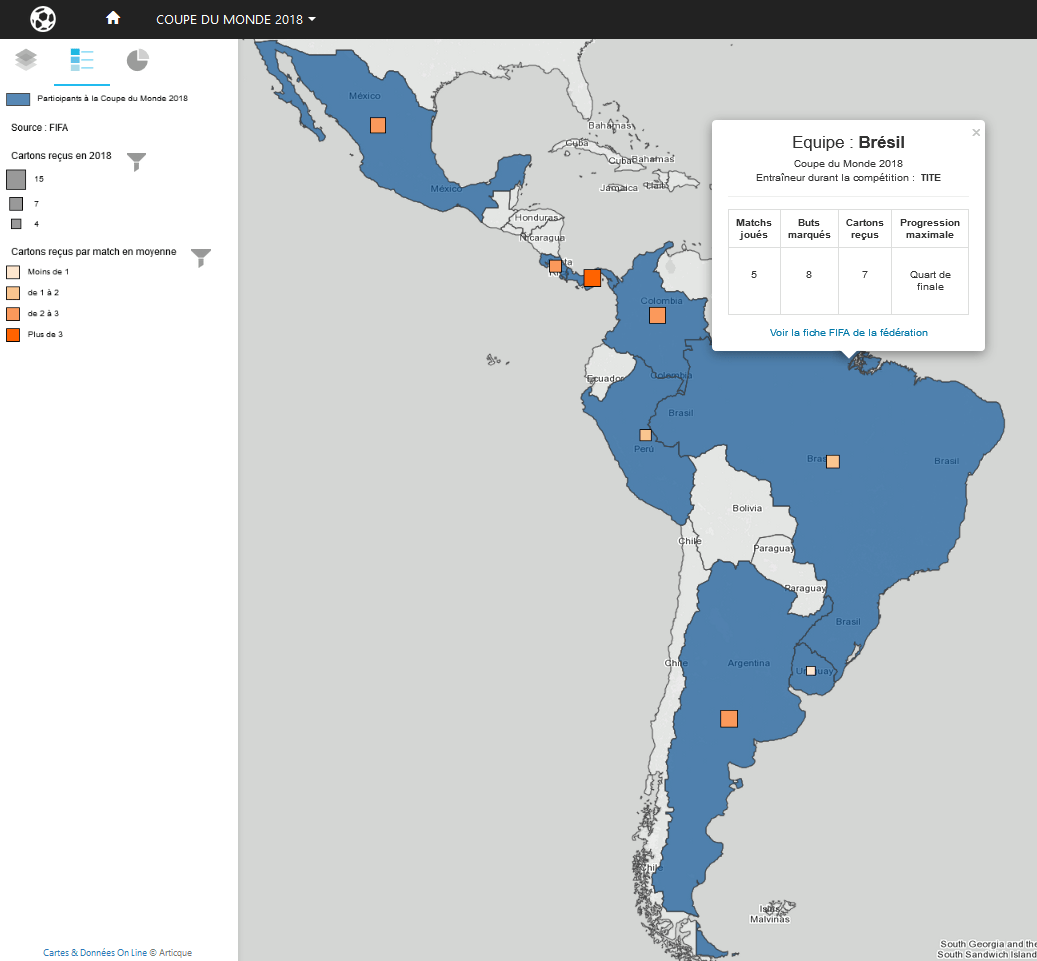1037x961 pixels.
Task: Click the Panama dark orange marker
Action: [x=592, y=278]
